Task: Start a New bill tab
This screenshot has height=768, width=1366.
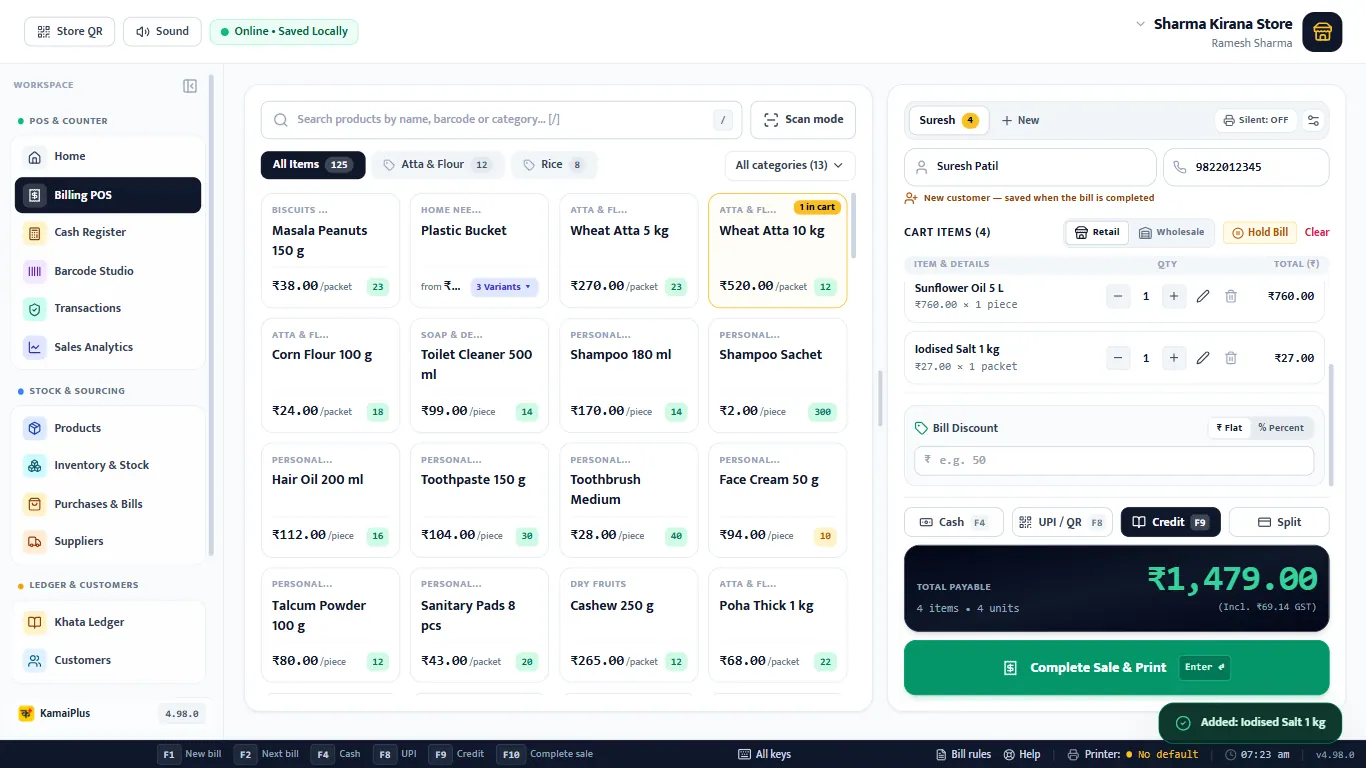Action: 1021,120
